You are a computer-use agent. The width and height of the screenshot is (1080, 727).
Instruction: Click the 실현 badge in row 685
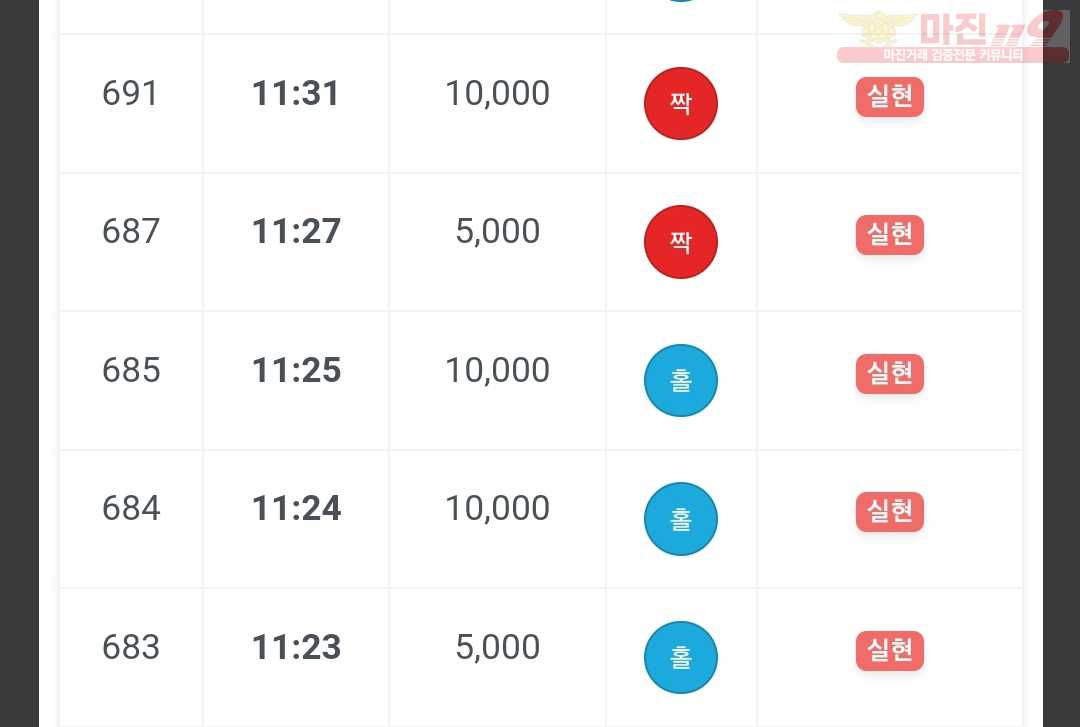point(889,374)
